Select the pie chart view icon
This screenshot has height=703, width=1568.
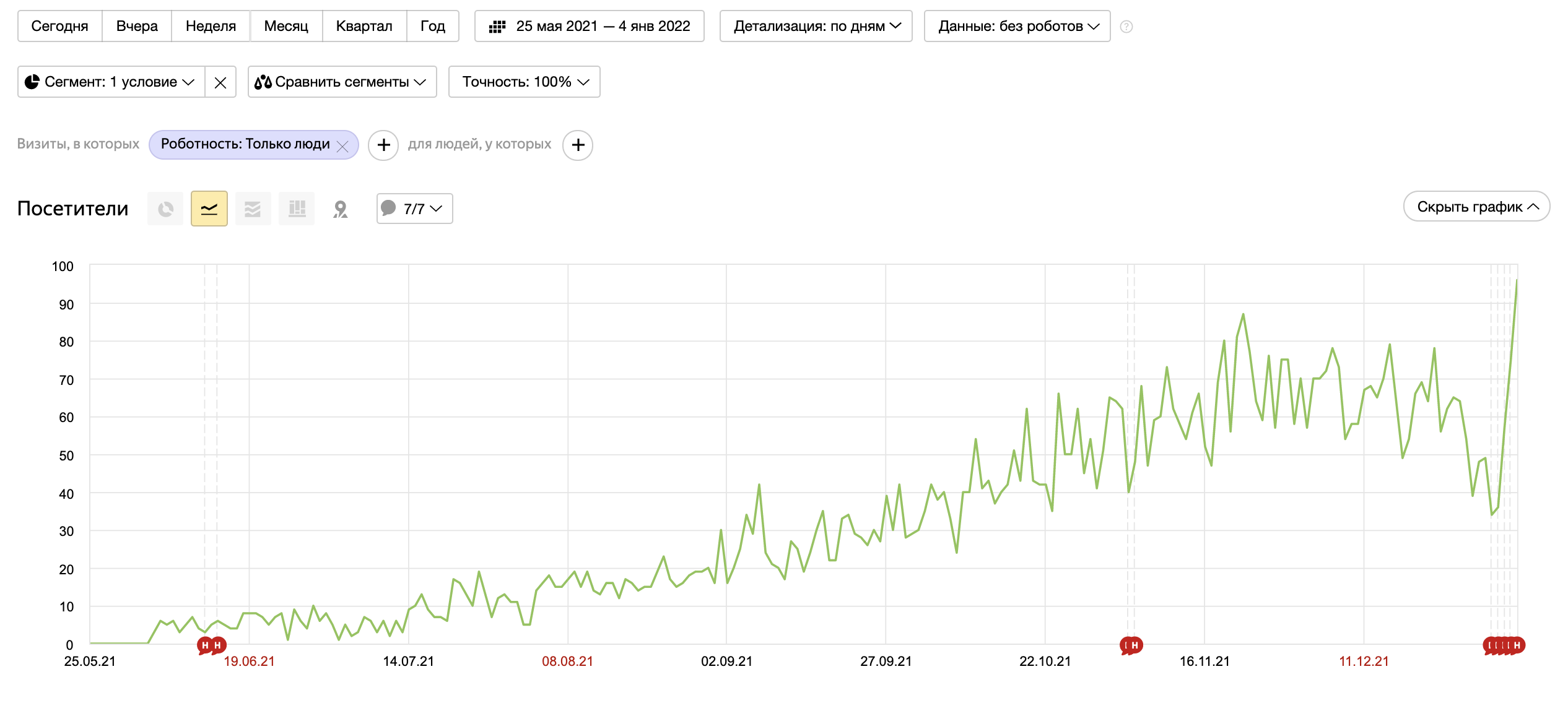click(165, 209)
